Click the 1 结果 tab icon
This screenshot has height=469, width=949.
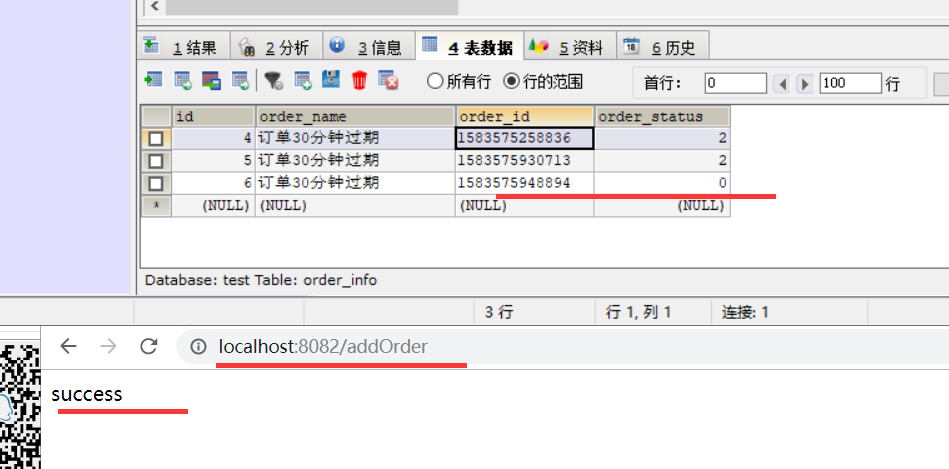tap(151, 45)
